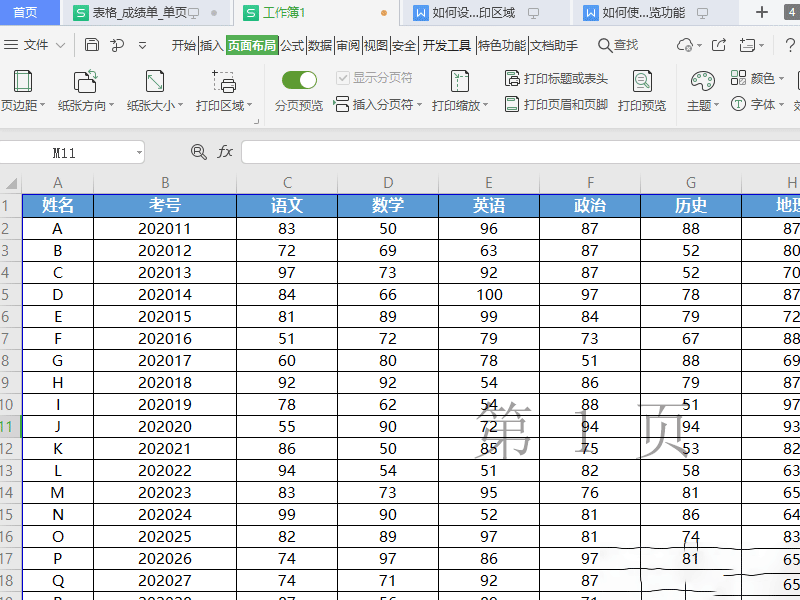Switch to the home page tab

click(x=29, y=12)
